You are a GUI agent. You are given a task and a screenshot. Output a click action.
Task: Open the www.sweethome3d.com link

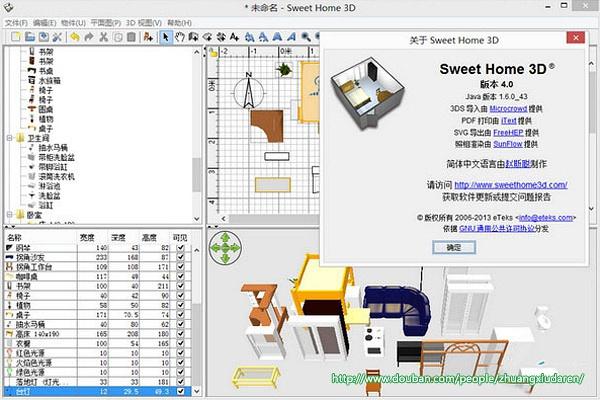coord(510,185)
